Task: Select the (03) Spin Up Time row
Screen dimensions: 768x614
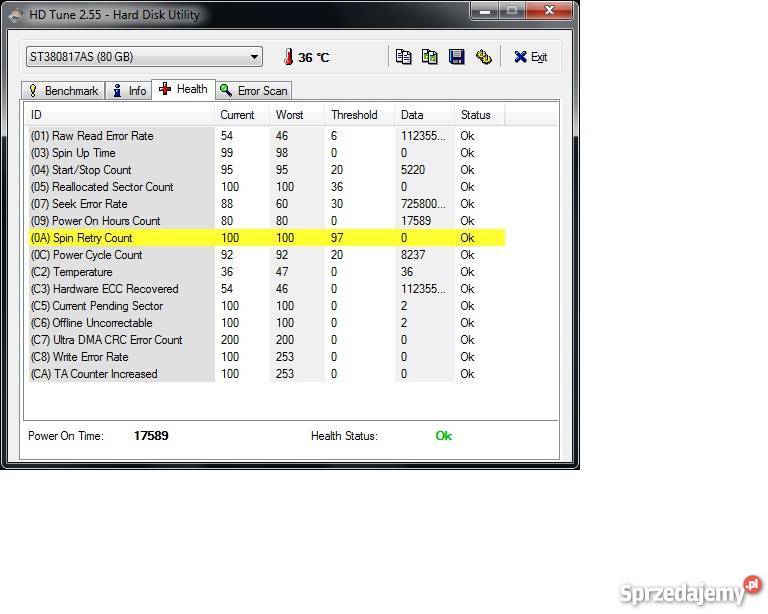Action: [267, 153]
